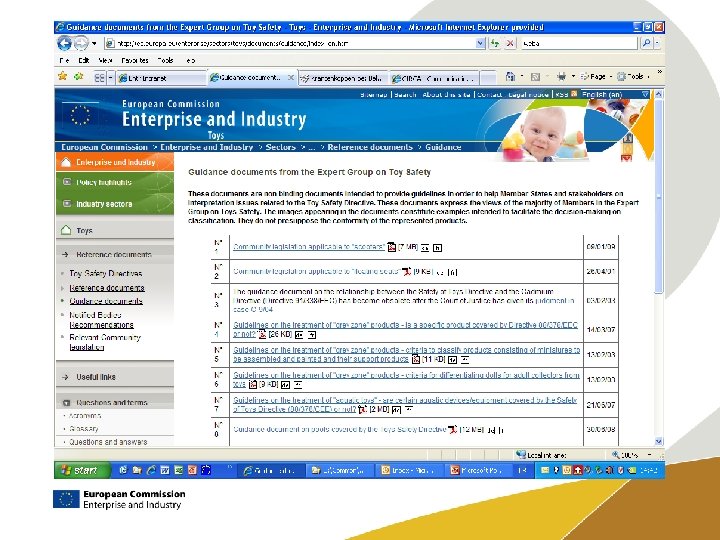Screen dimensions: 720x540
Task: Open the Help menu
Action: pyautogui.click(x=191, y=60)
